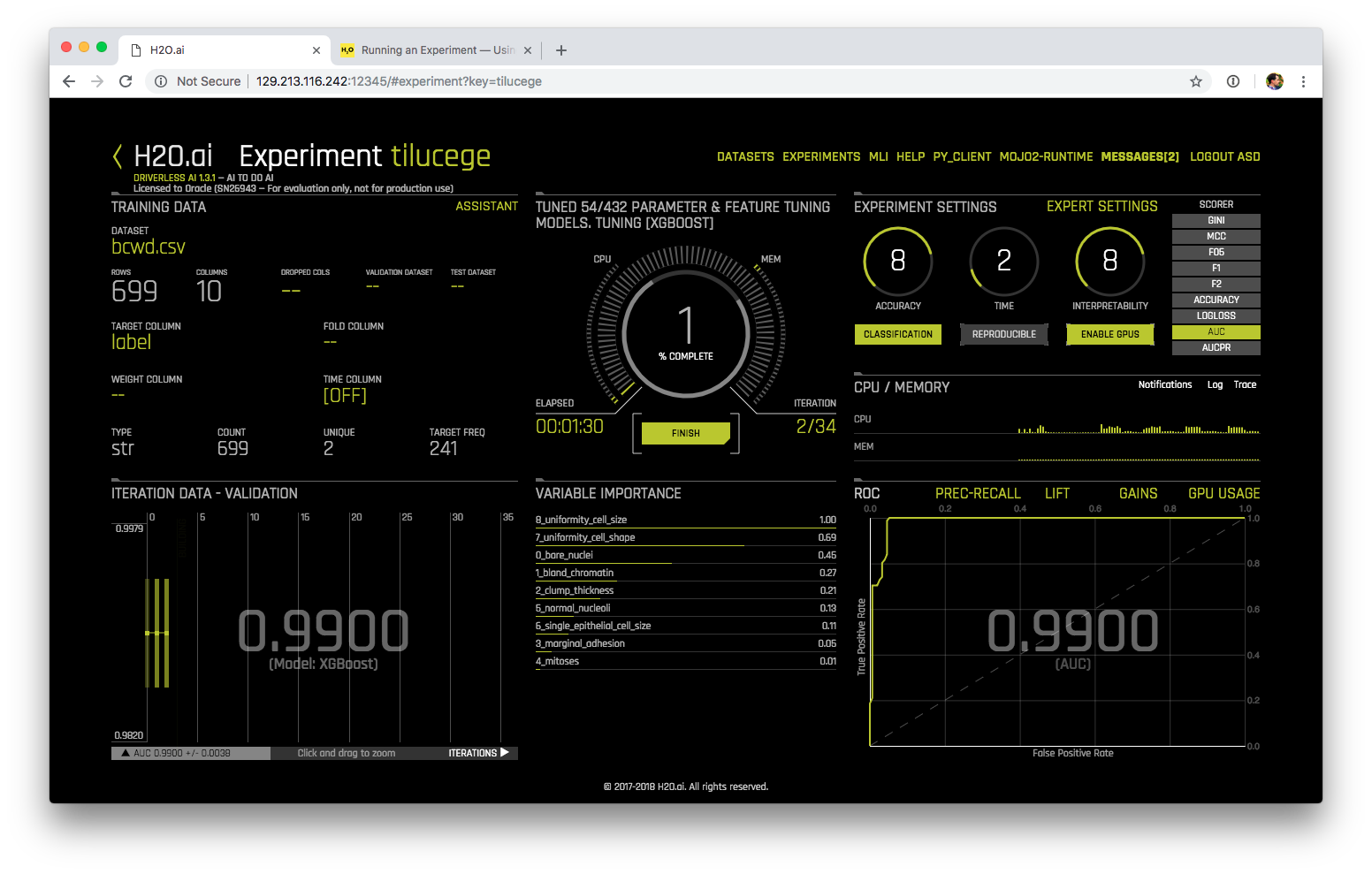Viewport: 1372px width, 874px height.
Task: Click experiment name 'tilucege'
Action: pos(440,156)
